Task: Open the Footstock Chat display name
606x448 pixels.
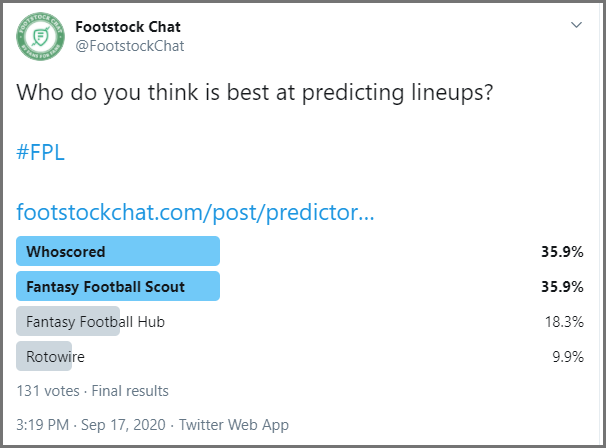Action: (x=128, y=27)
